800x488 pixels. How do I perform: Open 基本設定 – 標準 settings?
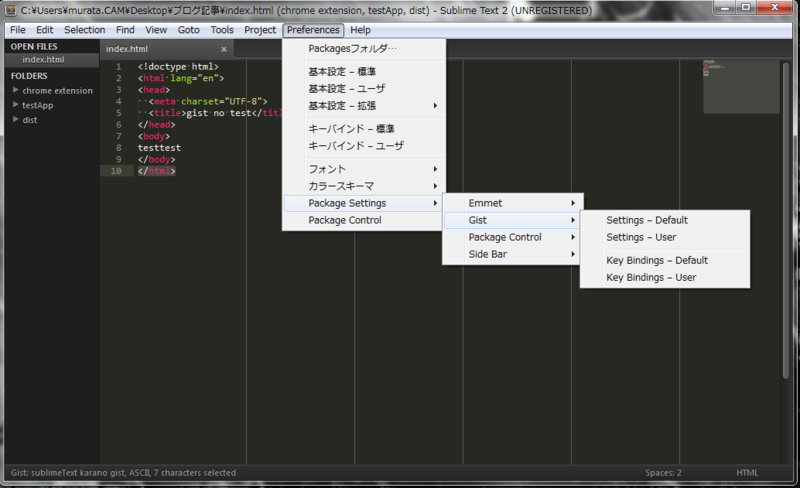364,71
